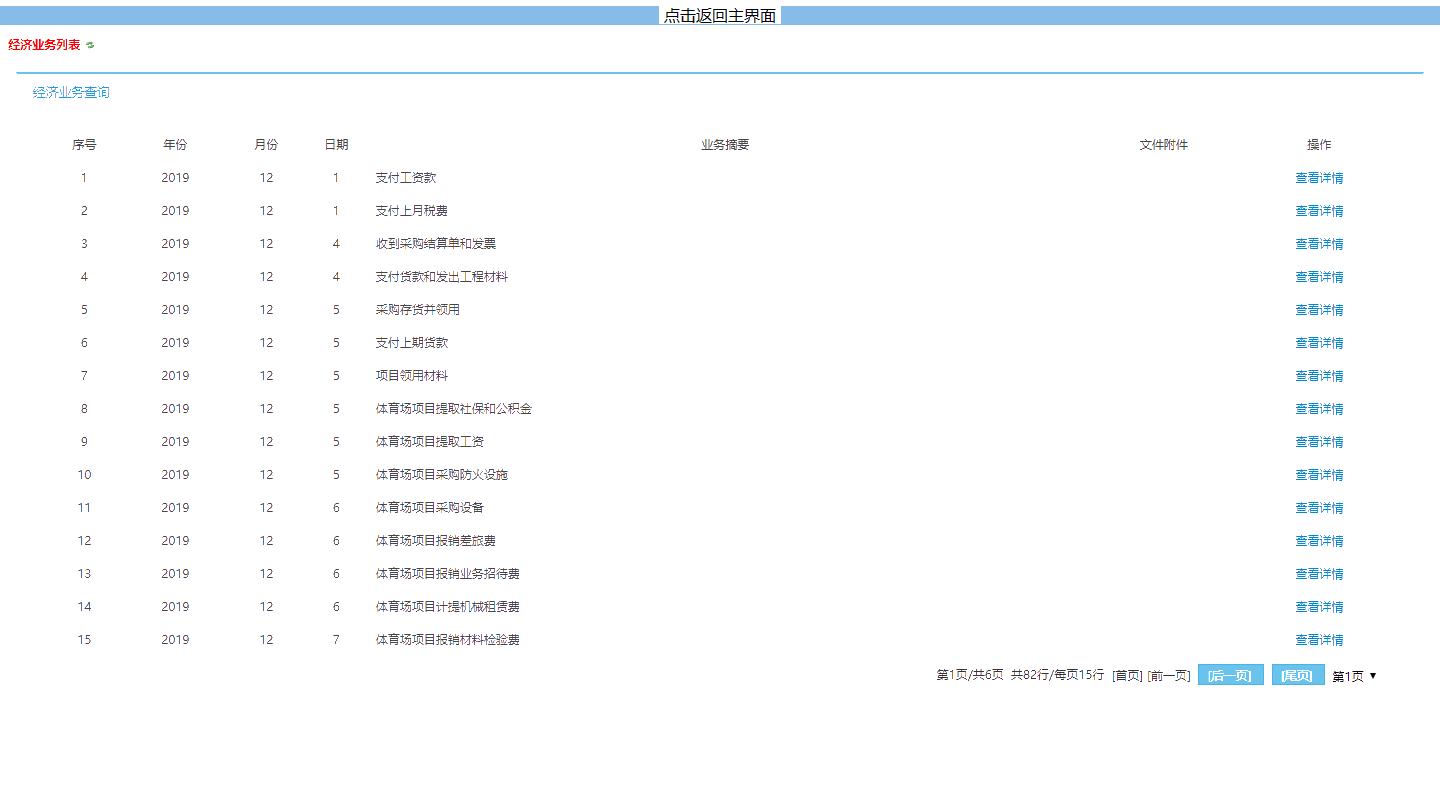This screenshot has height=789, width=1440.
Task: Click the 前一页 pagination link
Action: click(1168, 675)
